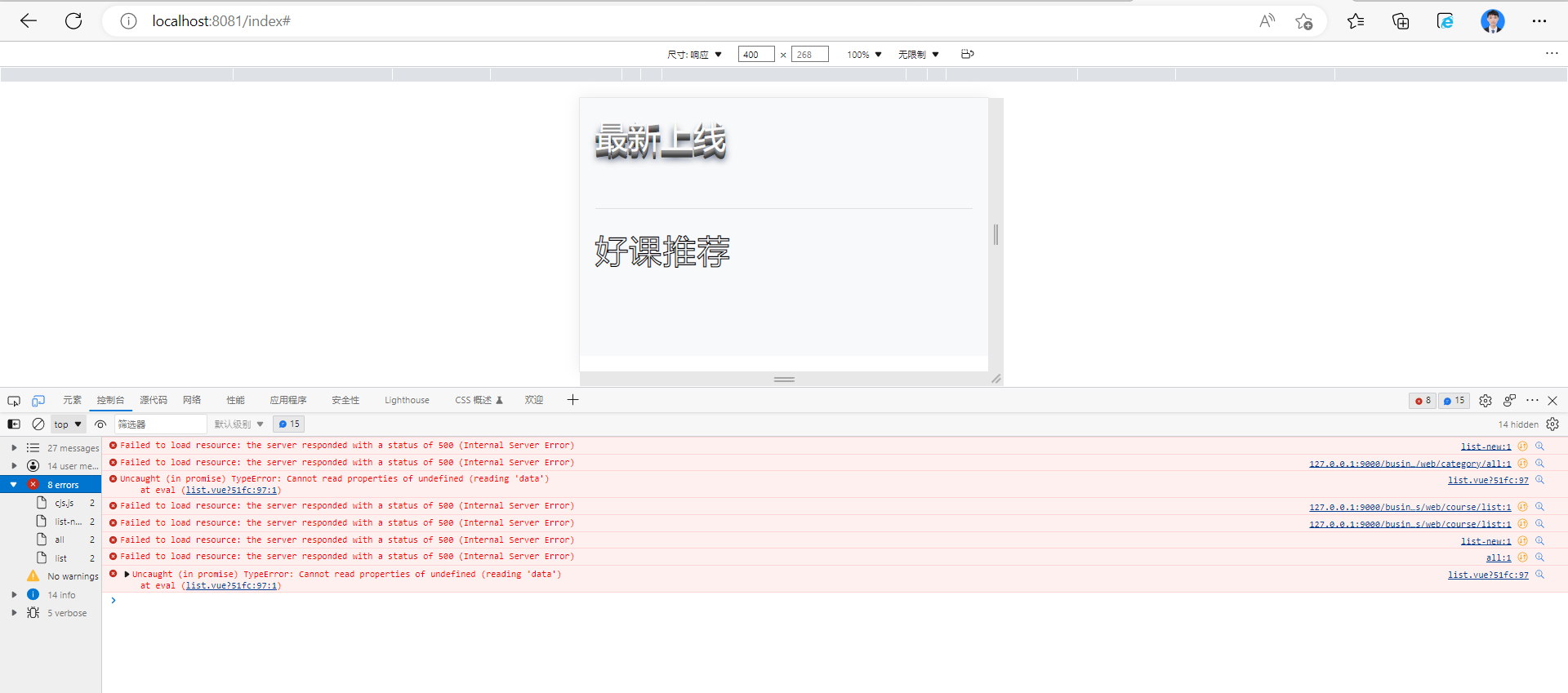Click the viewport width field showing 400
Image resolution: width=1568 pixels, height=693 pixels.
coord(756,55)
